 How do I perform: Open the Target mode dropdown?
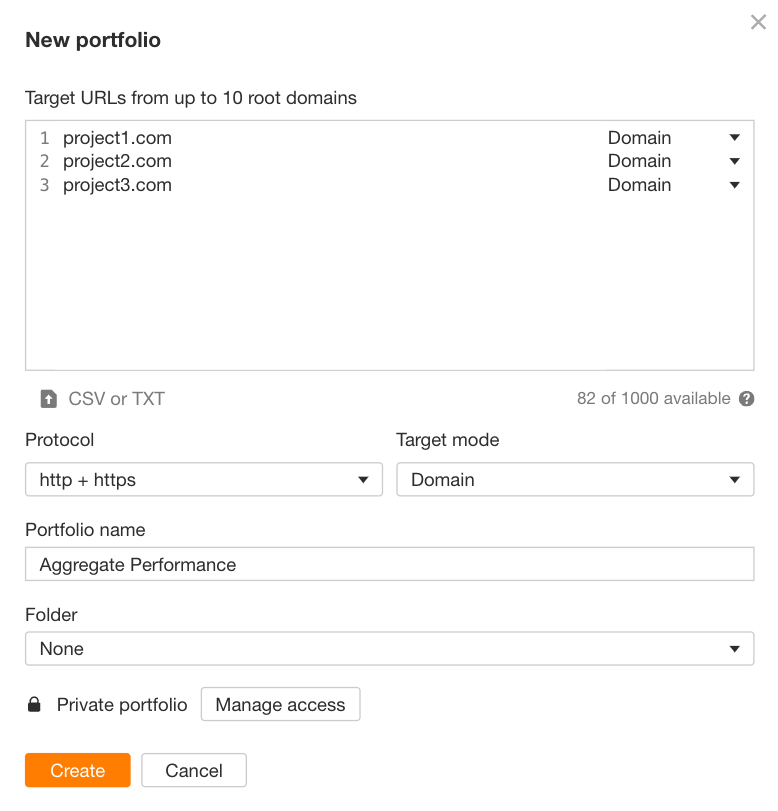coord(576,480)
